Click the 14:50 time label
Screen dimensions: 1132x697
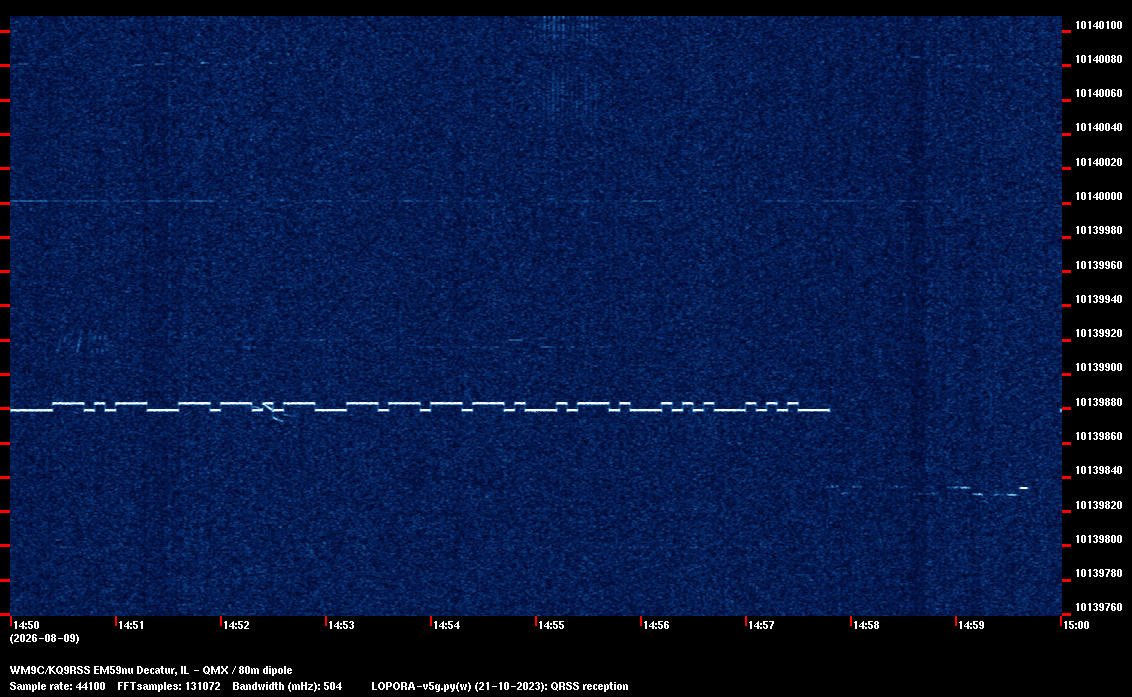[26, 625]
